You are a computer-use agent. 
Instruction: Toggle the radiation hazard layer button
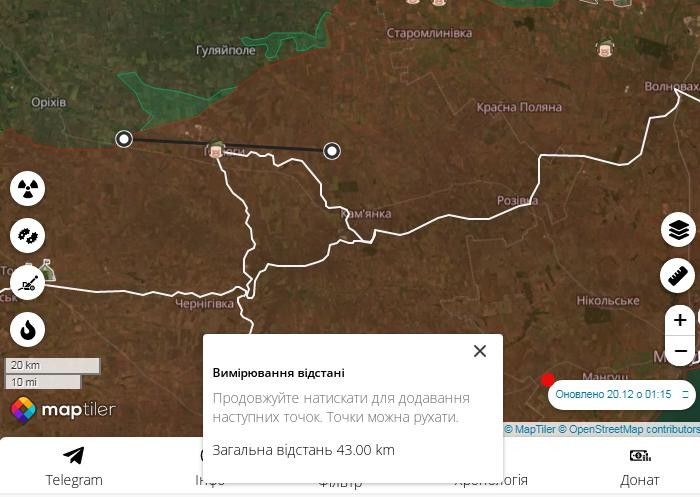[x=28, y=188]
